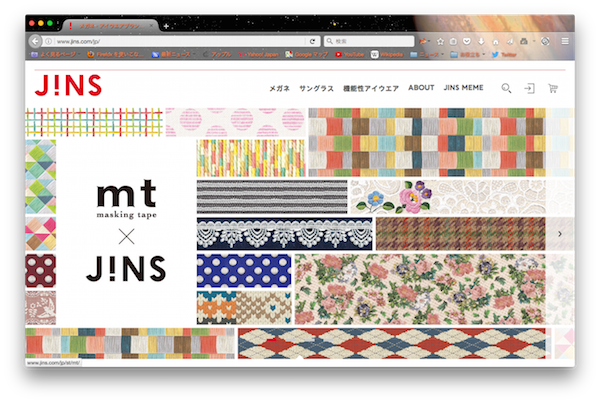The image size is (600, 403).
Task: Expand the ニュース bookmarks folder
Action: tap(427, 54)
